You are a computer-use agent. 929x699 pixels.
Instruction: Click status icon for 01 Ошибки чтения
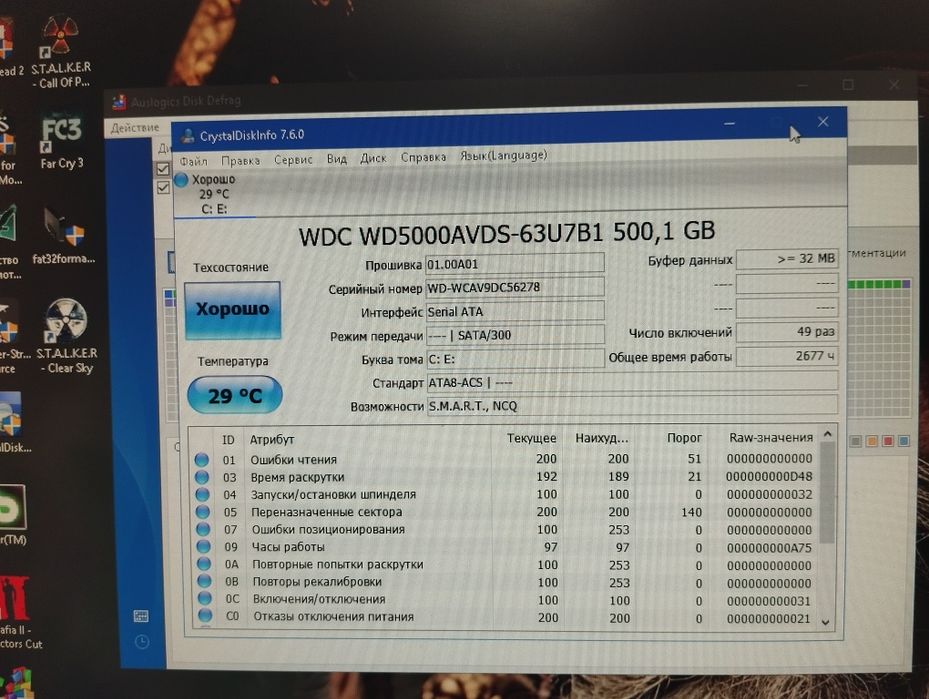coord(201,459)
